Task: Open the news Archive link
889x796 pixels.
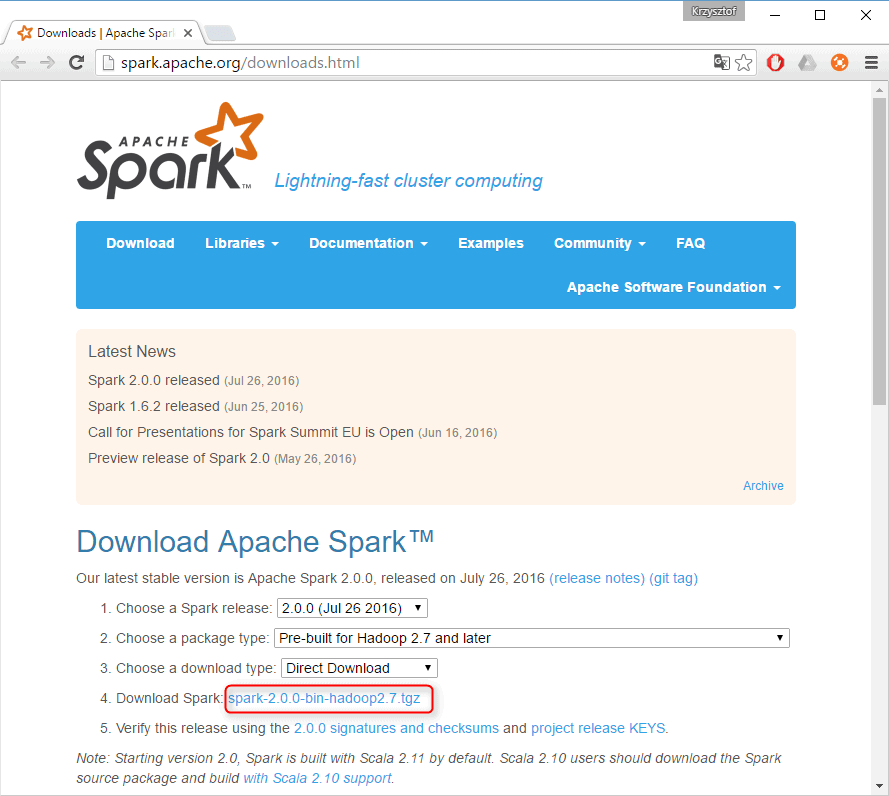Action: [763, 486]
